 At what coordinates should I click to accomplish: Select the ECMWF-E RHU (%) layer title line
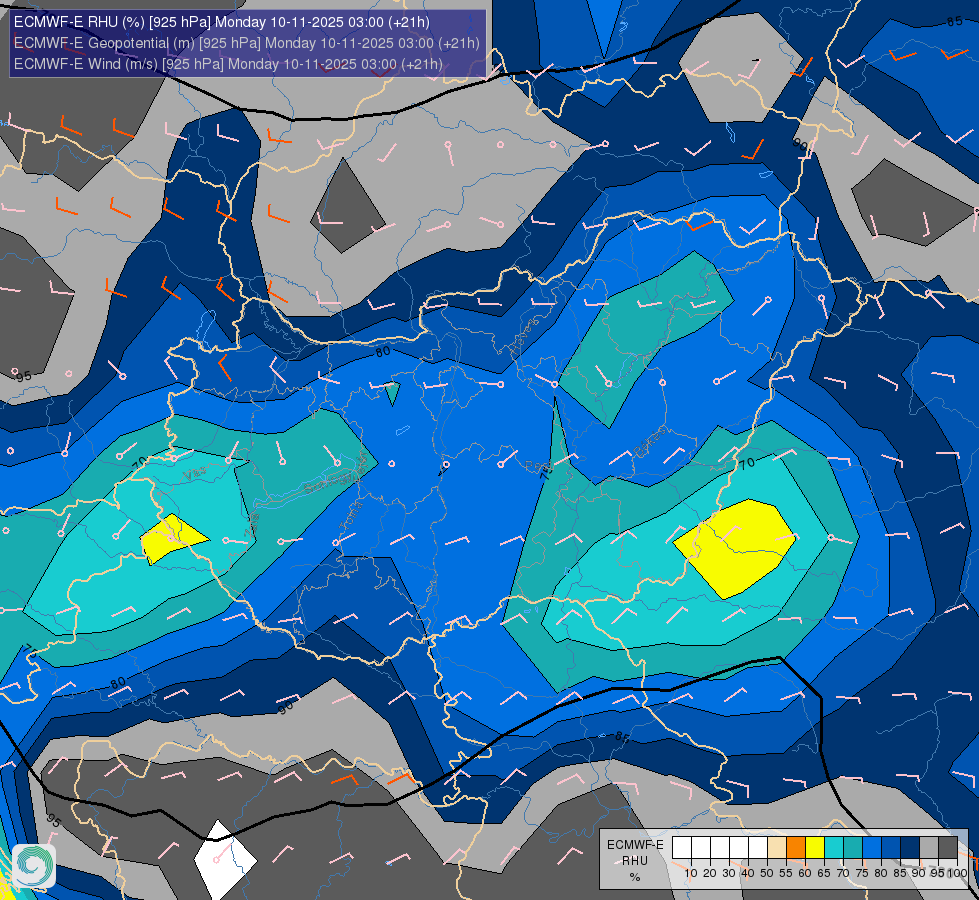click(222, 22)
